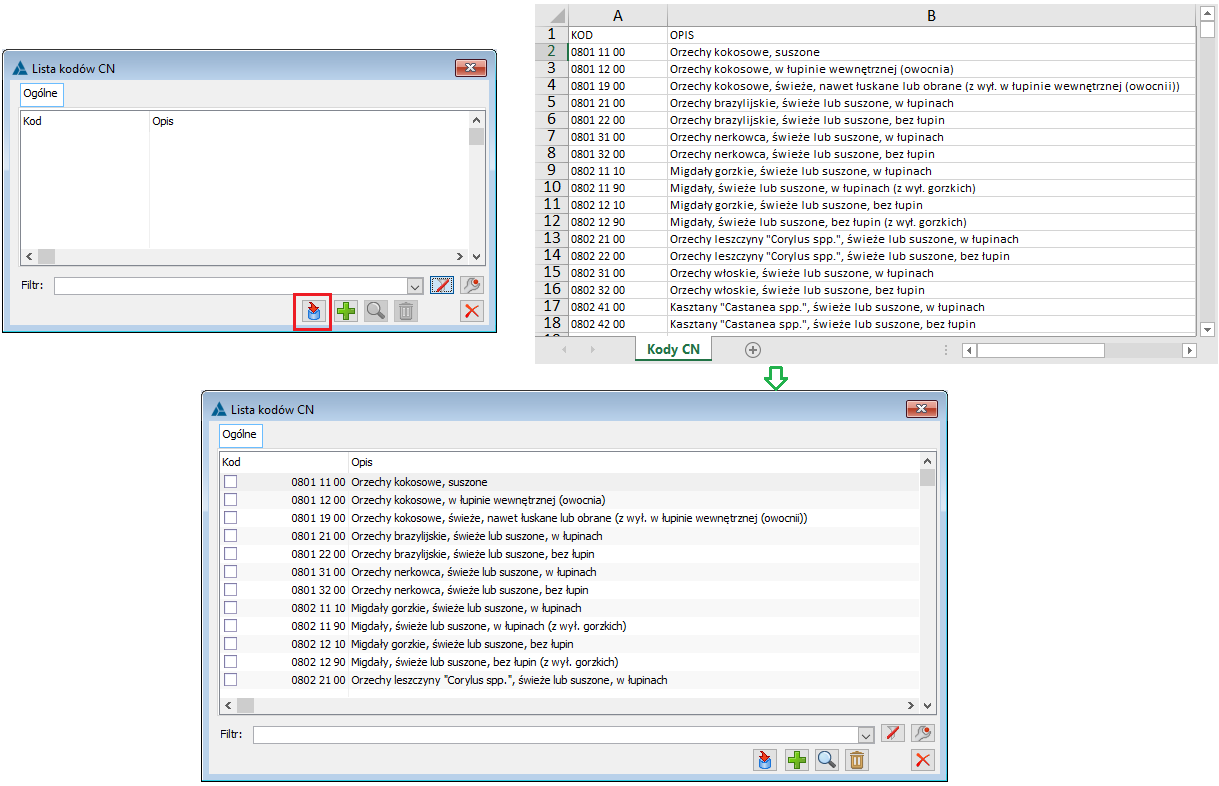Image resolution: width=1219 pixels, height=786 pixels.
Task: Click the green plus icon in the filled Lista kodów CN window
Action: (796, 760)
